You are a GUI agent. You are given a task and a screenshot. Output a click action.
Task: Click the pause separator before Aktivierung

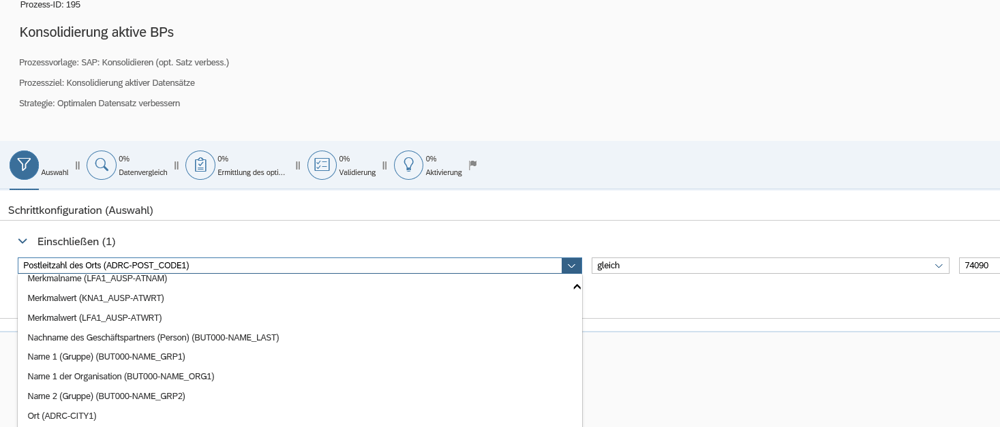pyautogui.click(x=385, y=165)
